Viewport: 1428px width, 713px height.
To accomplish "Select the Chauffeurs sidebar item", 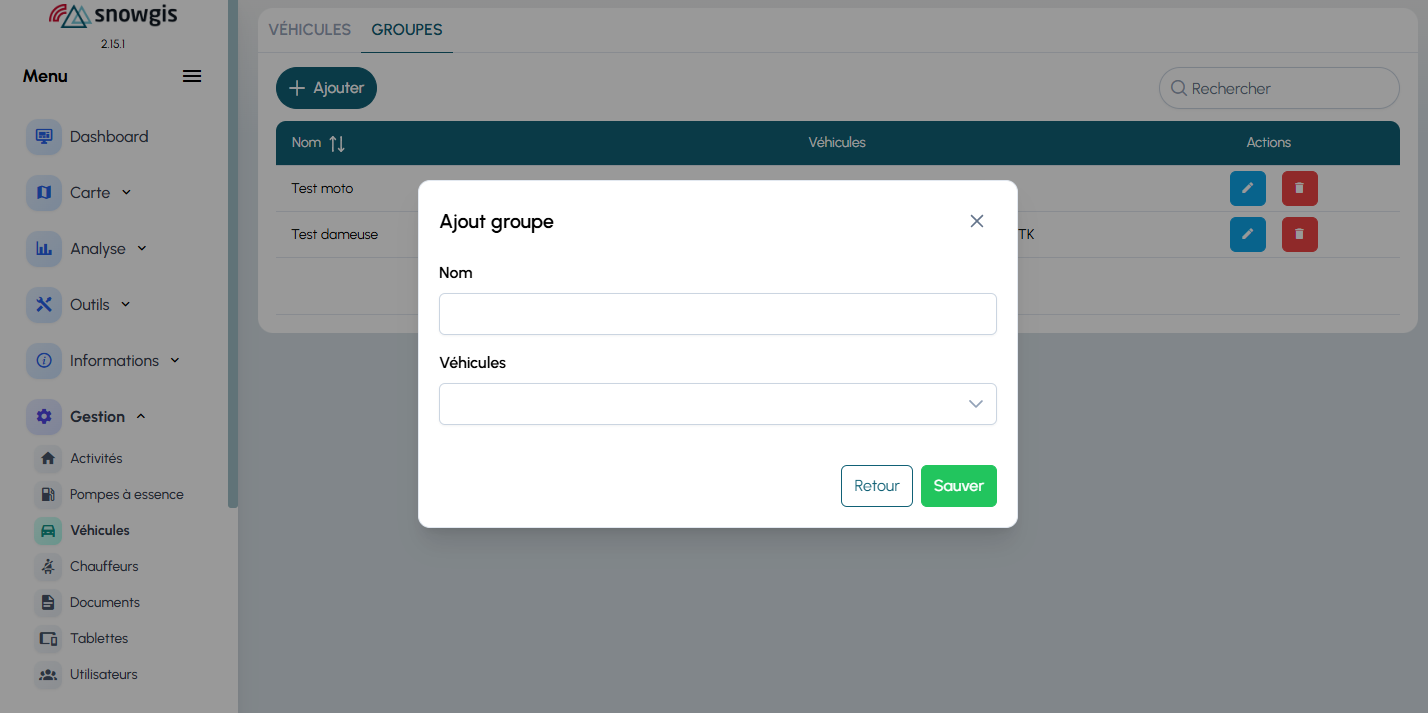I will [x=104, y=566].
